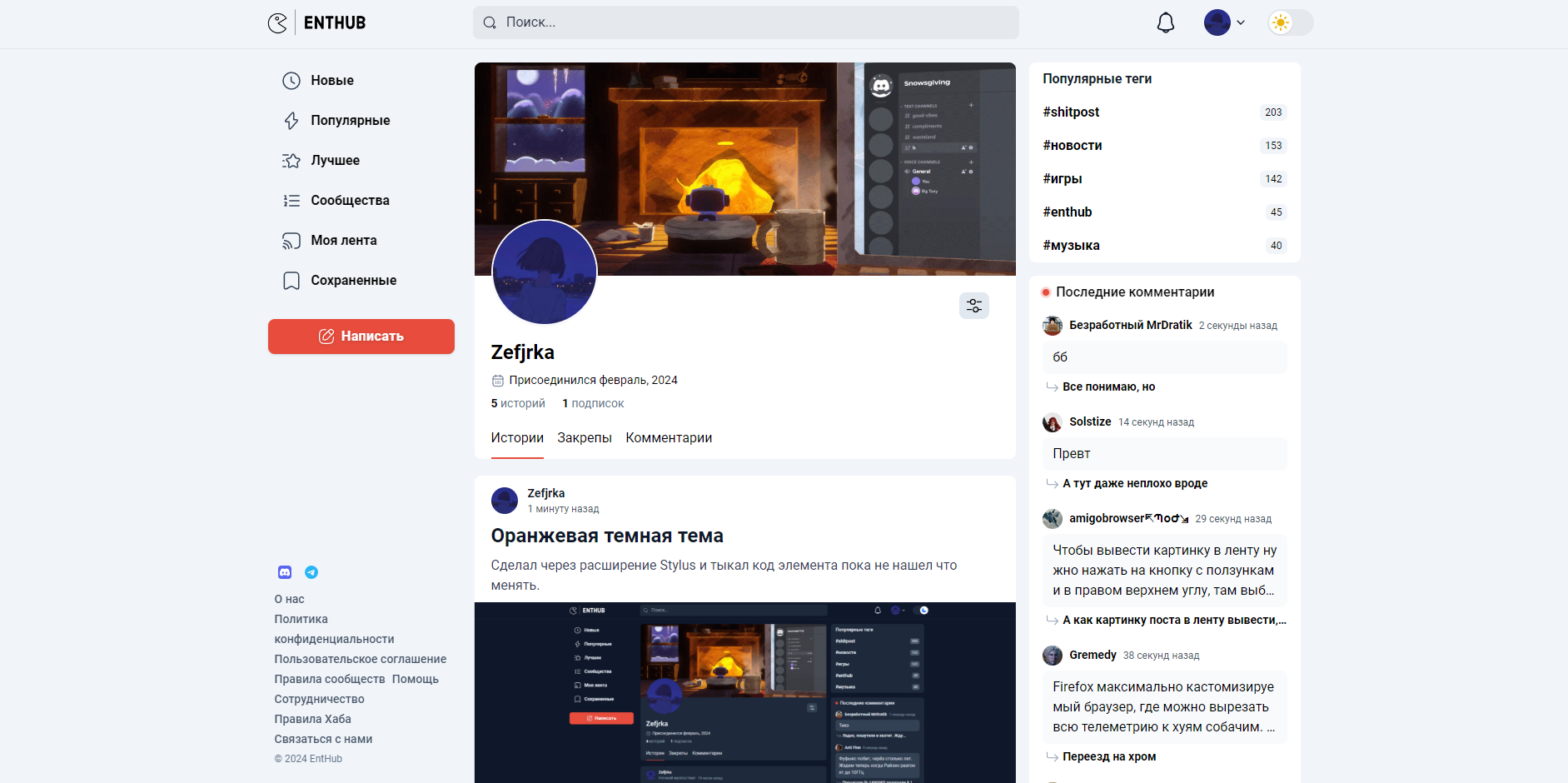Open Сотрудничество footer link
Viewport: 1568px width, 783px height.
click(320, 700)
